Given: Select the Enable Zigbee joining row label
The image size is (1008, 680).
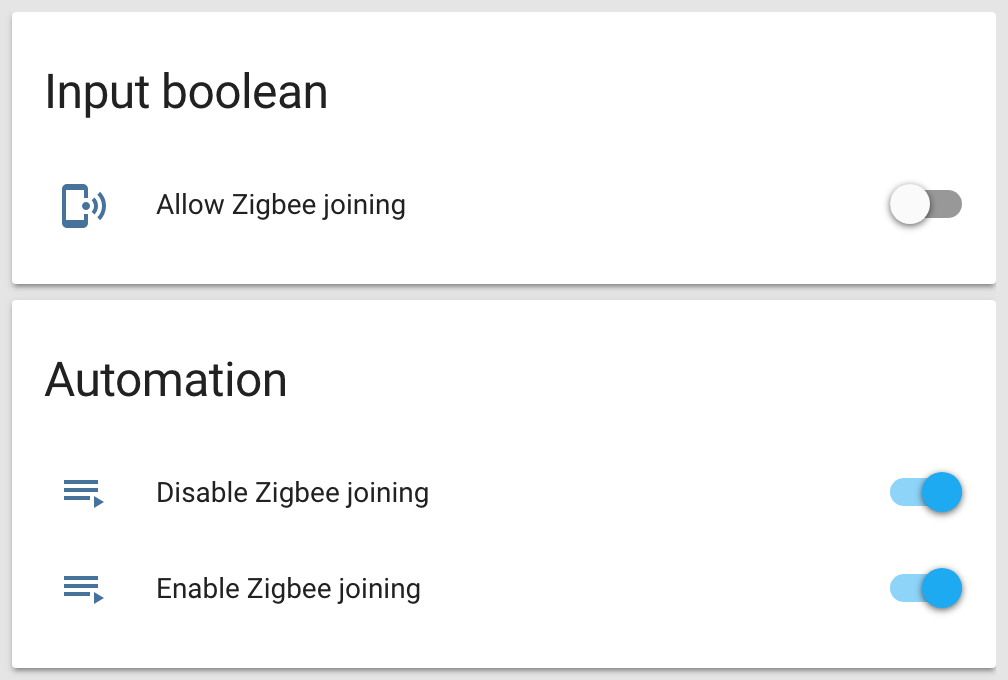Looking at the screenshot, I should [x=288, y=588].
